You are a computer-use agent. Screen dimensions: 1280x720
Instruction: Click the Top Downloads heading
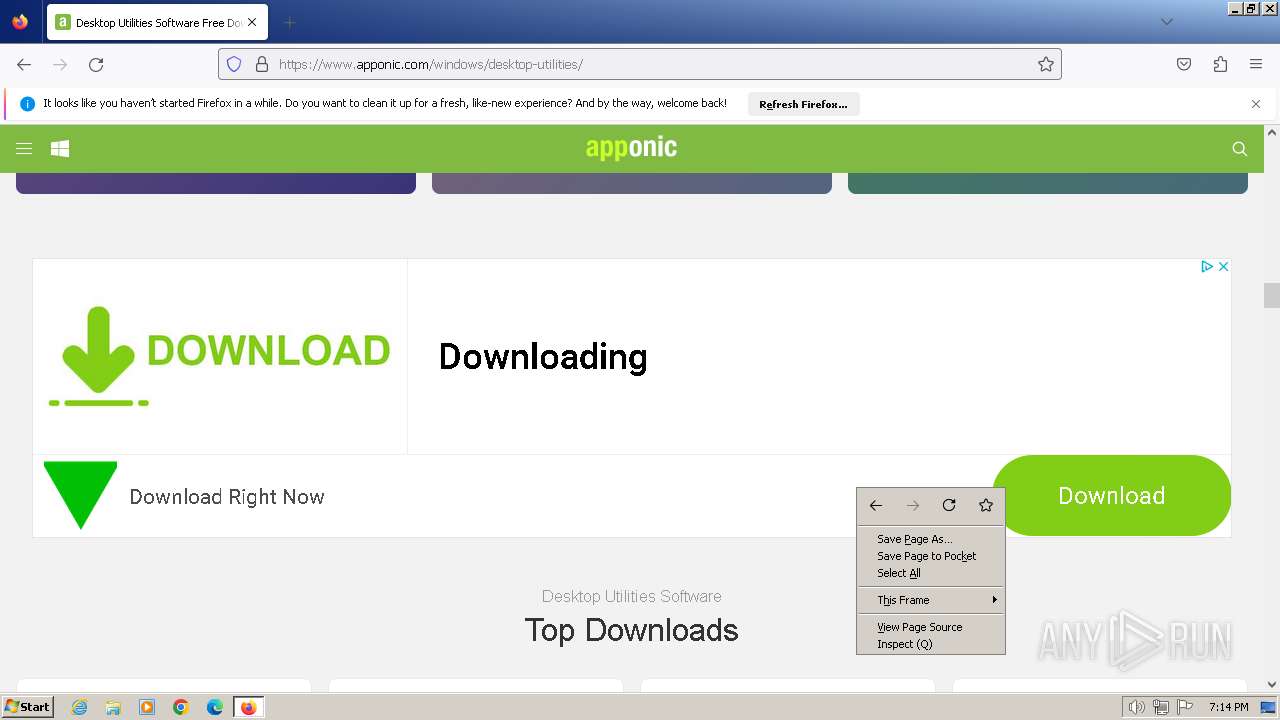(x=631, y=630)
